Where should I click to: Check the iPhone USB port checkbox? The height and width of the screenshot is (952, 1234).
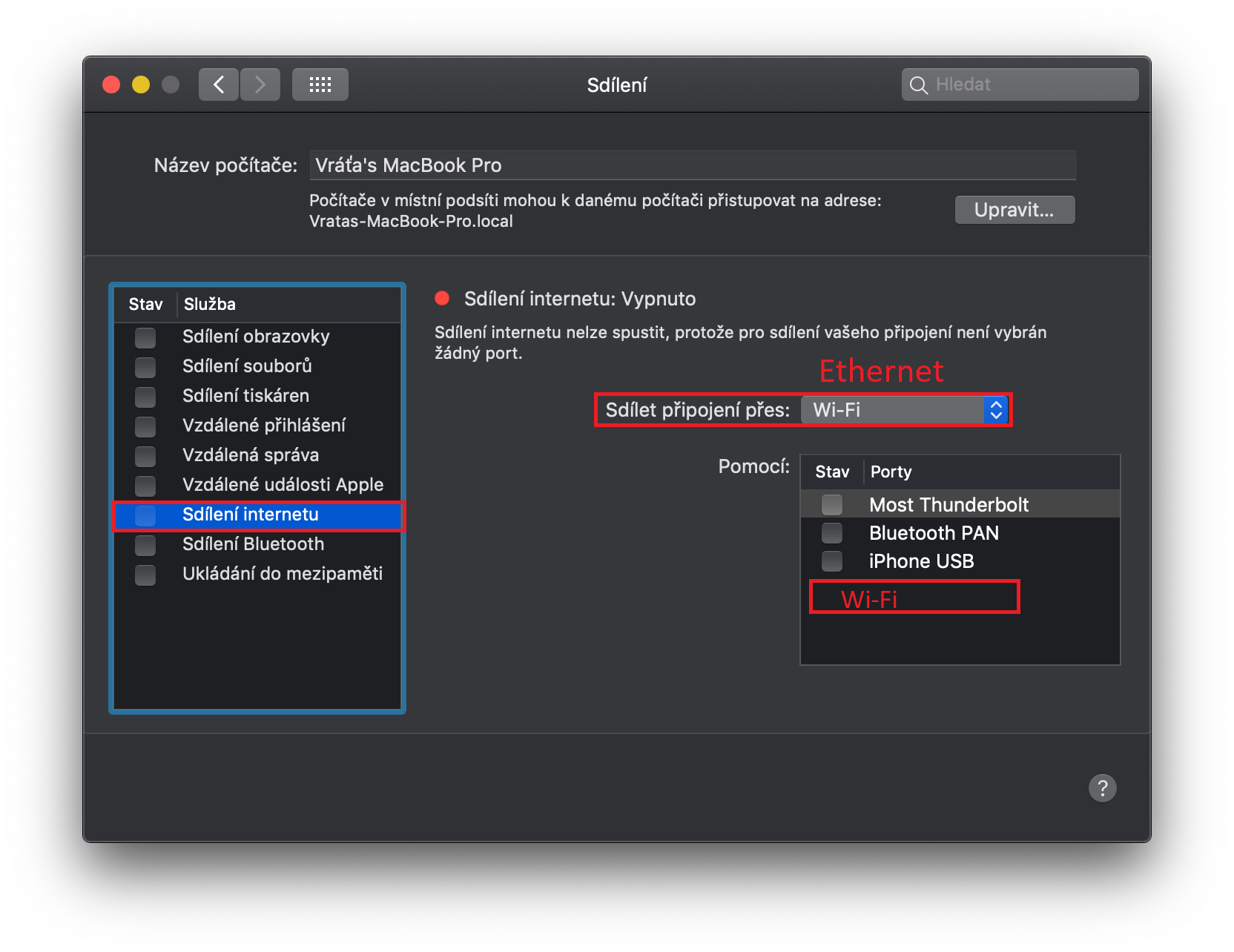pos(832,561)
